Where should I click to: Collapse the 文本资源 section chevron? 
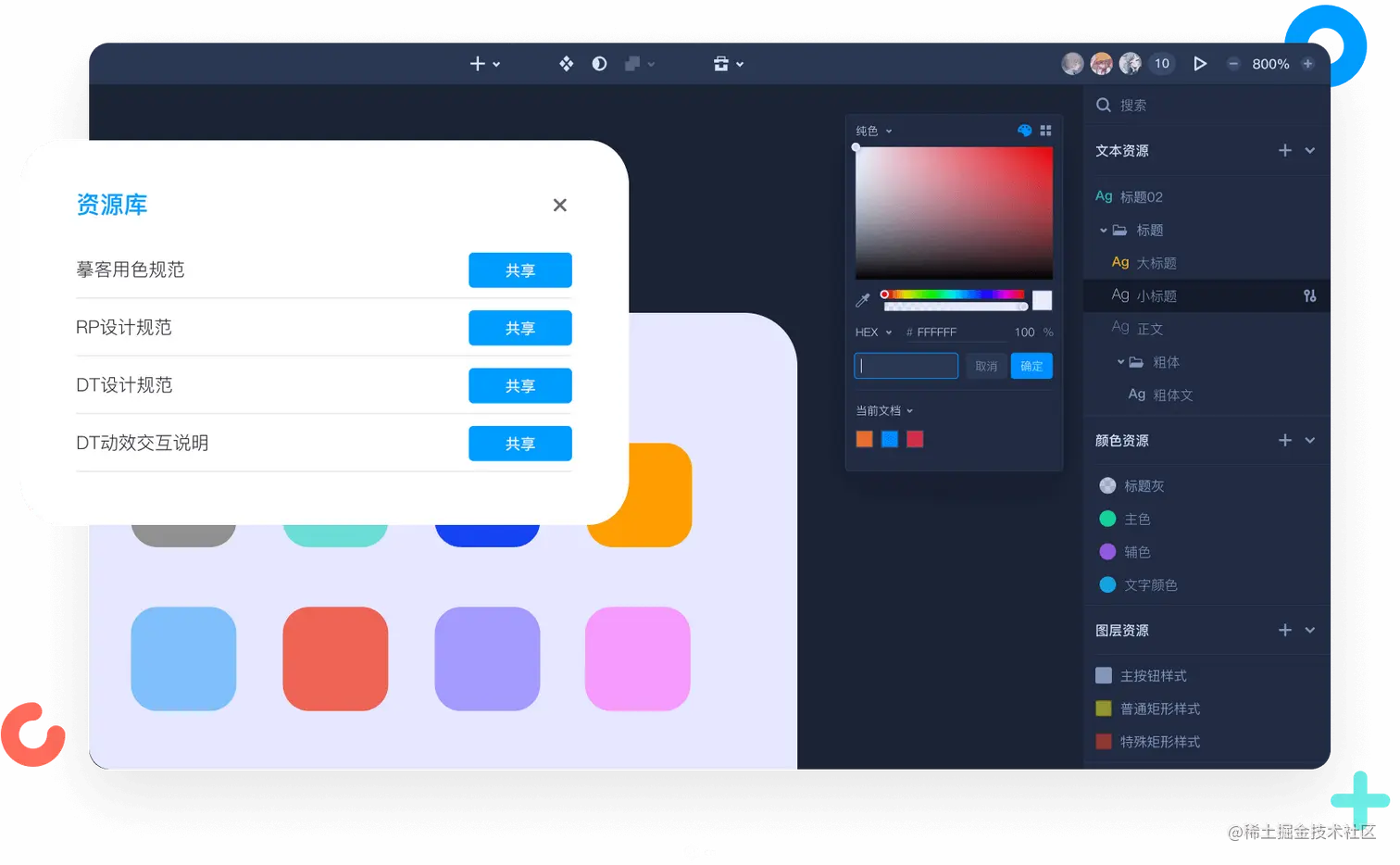(x=1310, y=150)
